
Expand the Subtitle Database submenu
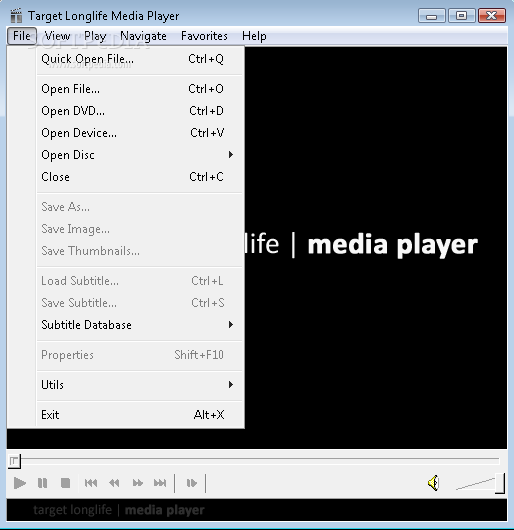pos(140,325)
